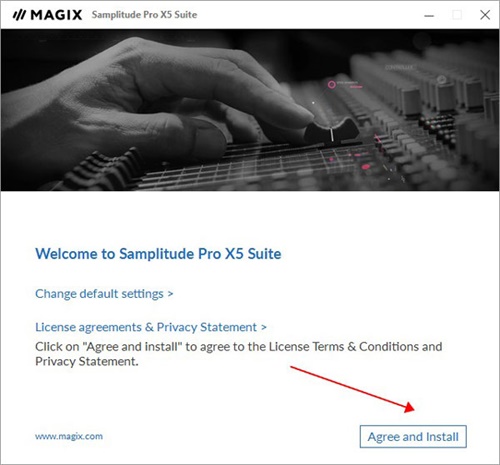Click the Welcome to Samplitude Pro X5 Suite heading
Viewport: 500px width, 465px height.
(158, 254)
